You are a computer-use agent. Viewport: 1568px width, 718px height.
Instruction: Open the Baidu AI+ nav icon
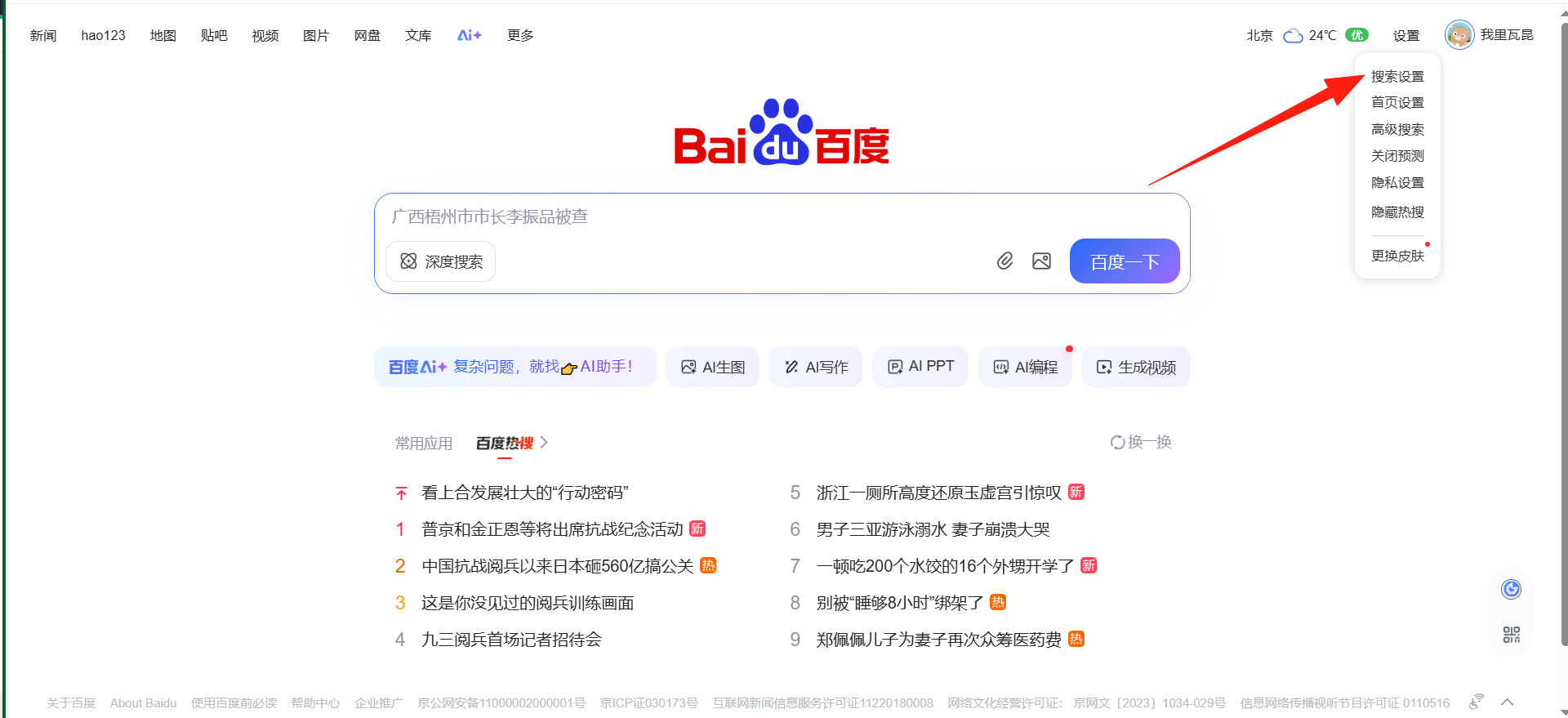click(x=469, y=35)
